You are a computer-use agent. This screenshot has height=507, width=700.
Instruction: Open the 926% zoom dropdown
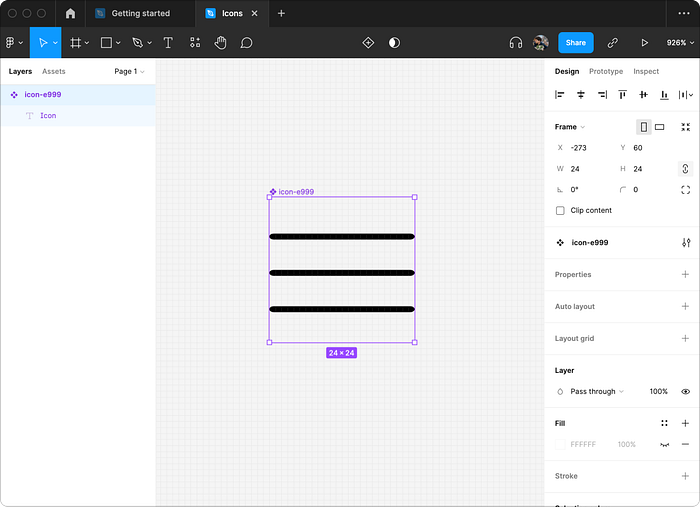[x=680, y=43]
